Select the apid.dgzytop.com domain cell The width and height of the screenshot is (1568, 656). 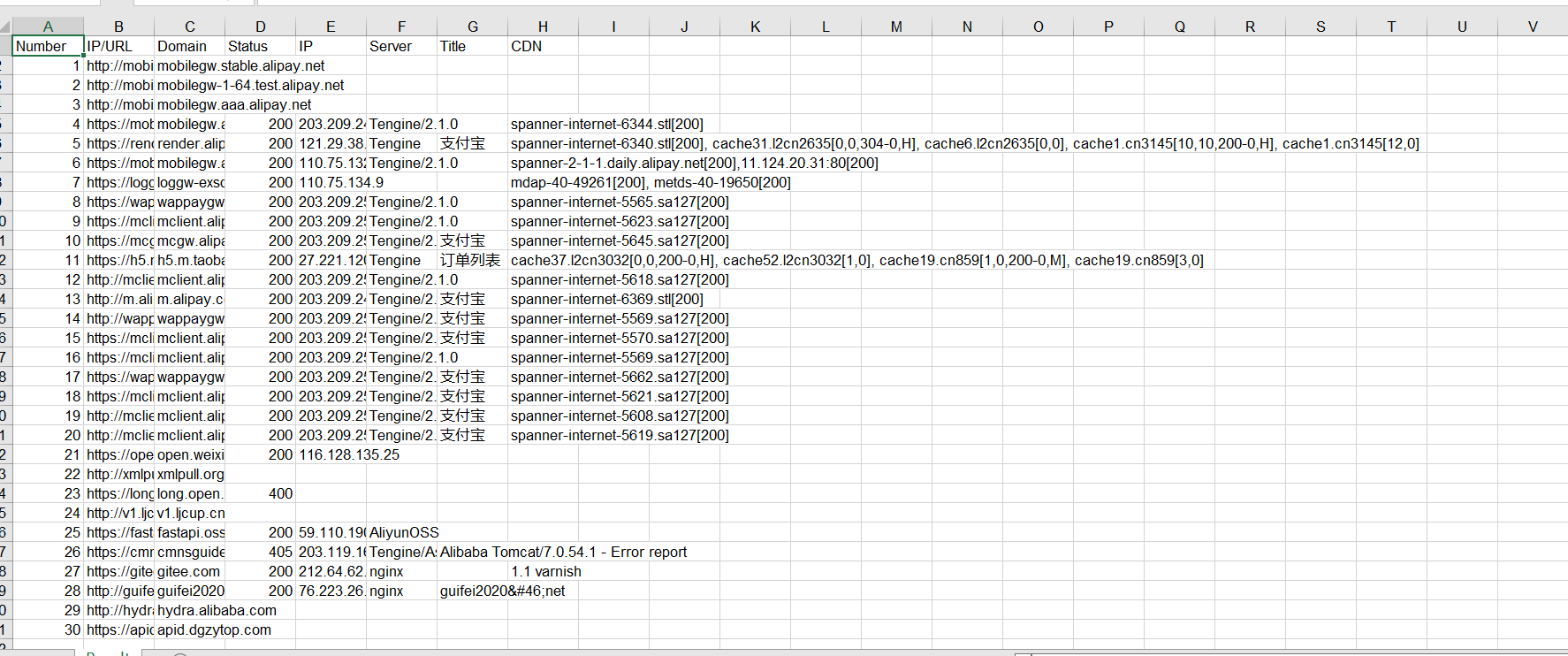[x=214, y=629]
